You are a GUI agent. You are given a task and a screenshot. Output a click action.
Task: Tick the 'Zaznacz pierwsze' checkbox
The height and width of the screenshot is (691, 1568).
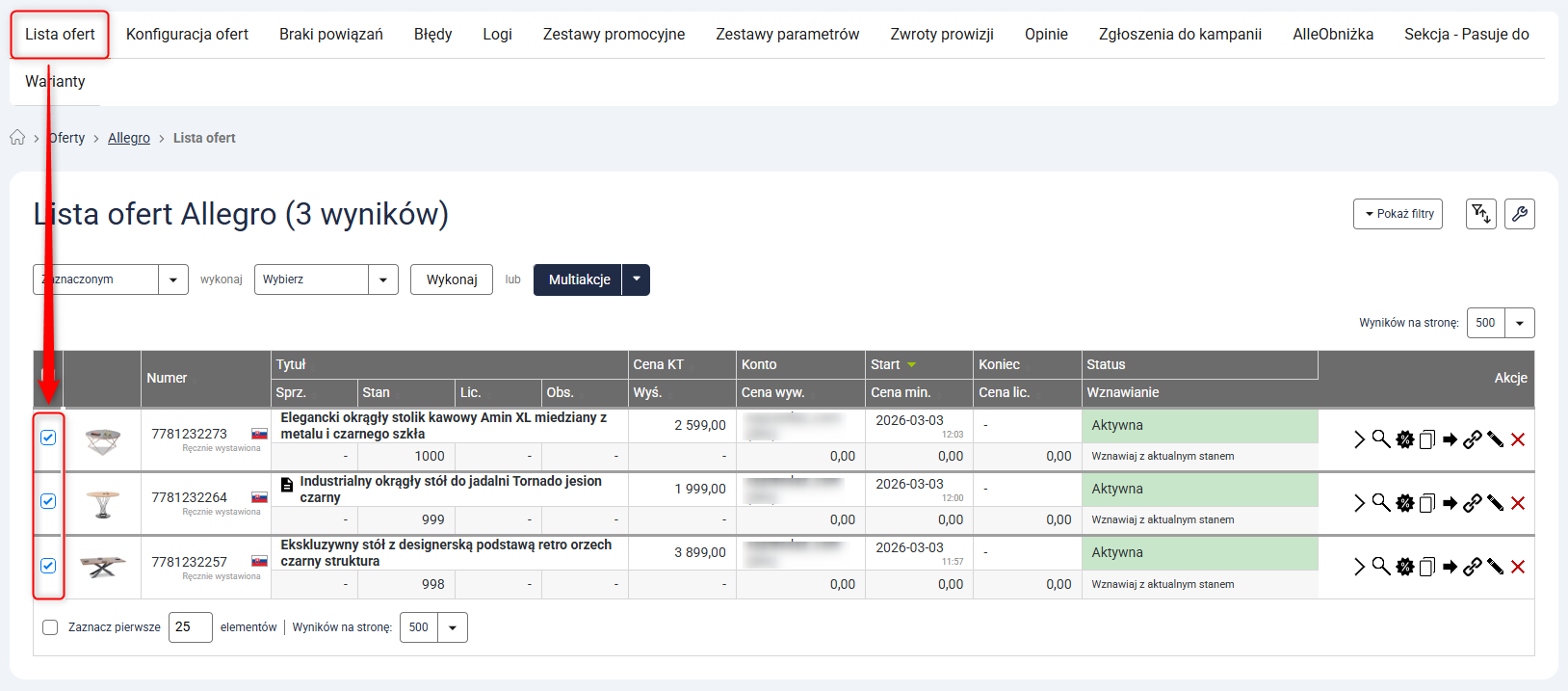coord(50,627)
